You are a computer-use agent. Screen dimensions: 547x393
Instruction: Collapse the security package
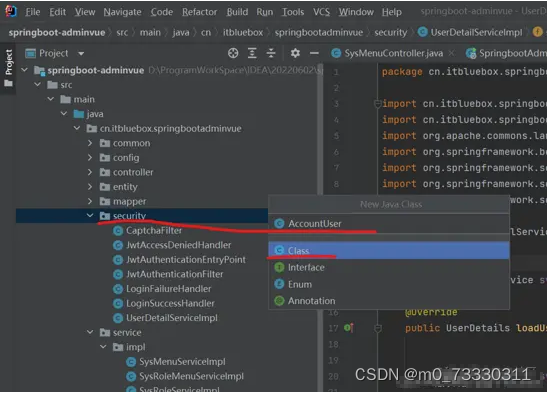[x=90, y=216]
